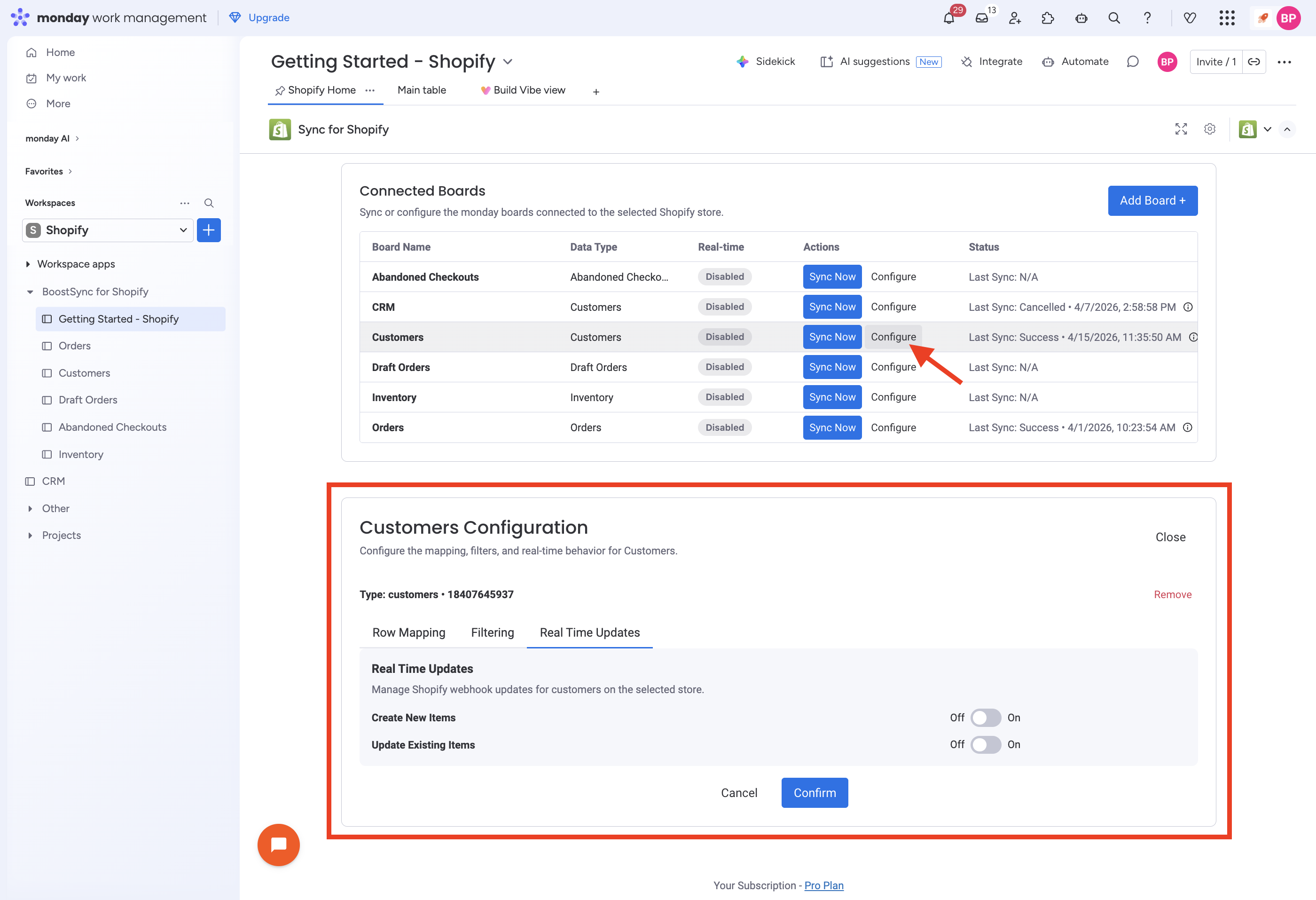Viewport: 1316px width, 900px height.
Task: Click Sync Now for Abandoned Checkouts
Action: (832, 277)
